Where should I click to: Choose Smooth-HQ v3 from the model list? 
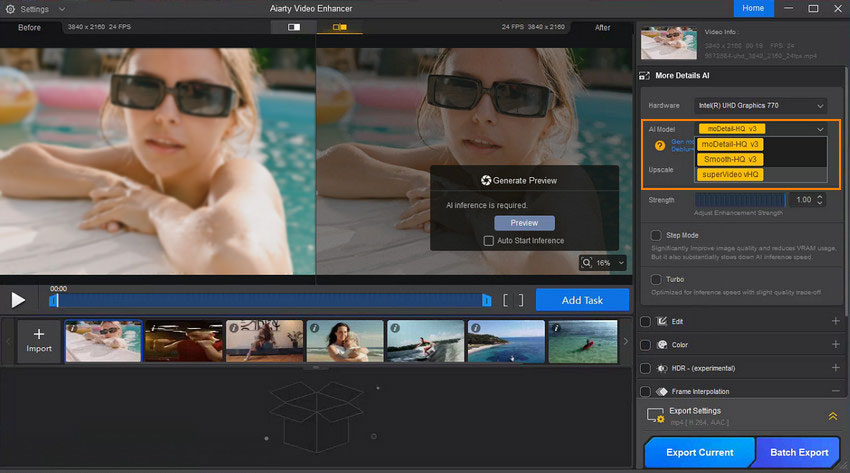tap(730, 159)
